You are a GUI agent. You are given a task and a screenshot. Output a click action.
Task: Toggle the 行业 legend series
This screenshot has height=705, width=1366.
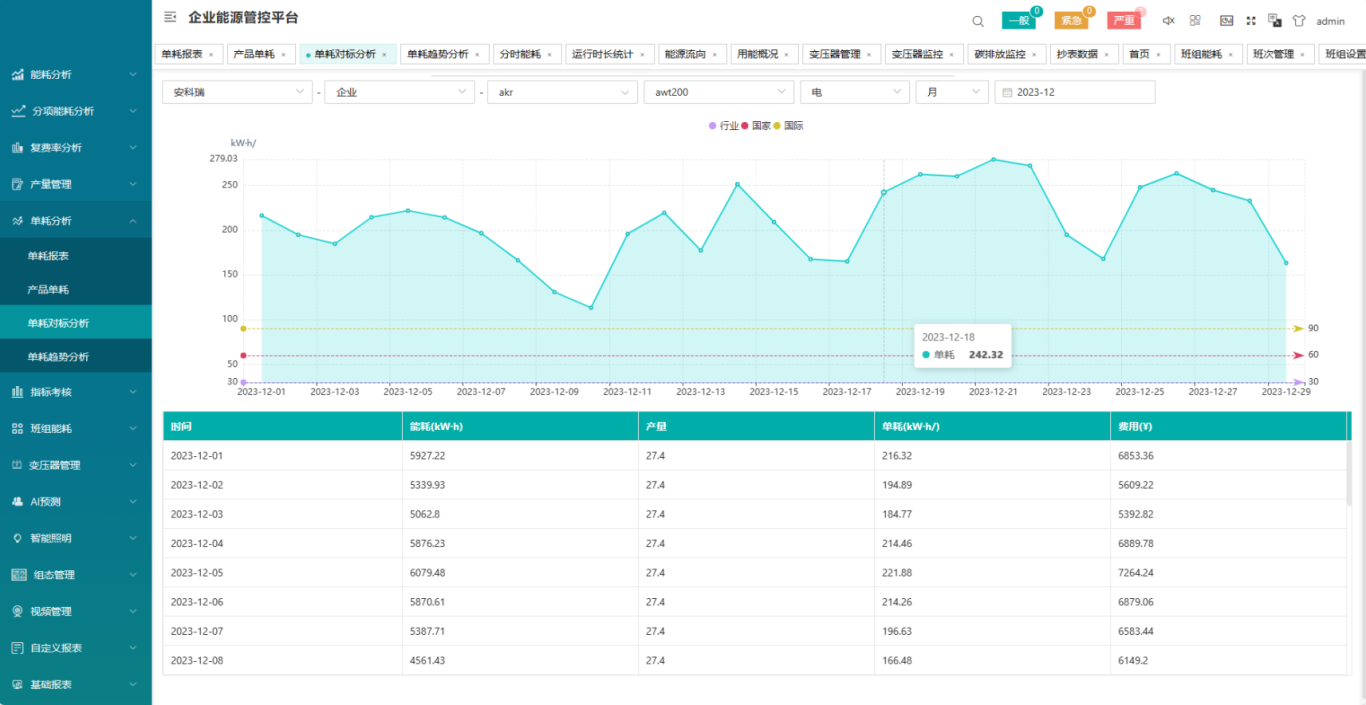tap(724, 126)
